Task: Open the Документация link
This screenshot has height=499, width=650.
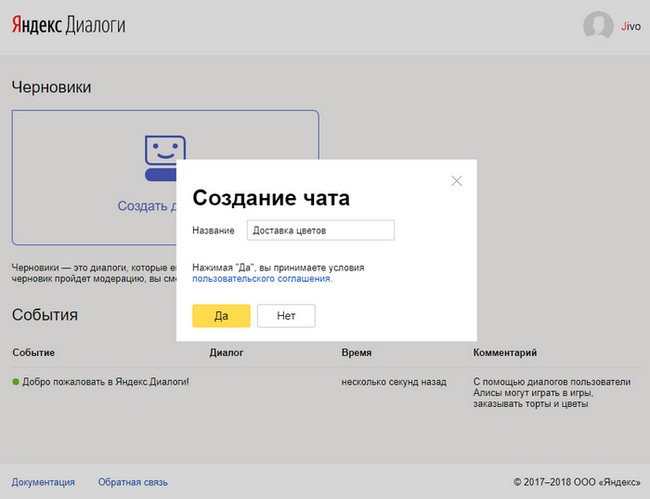Action: coord(43,482)
